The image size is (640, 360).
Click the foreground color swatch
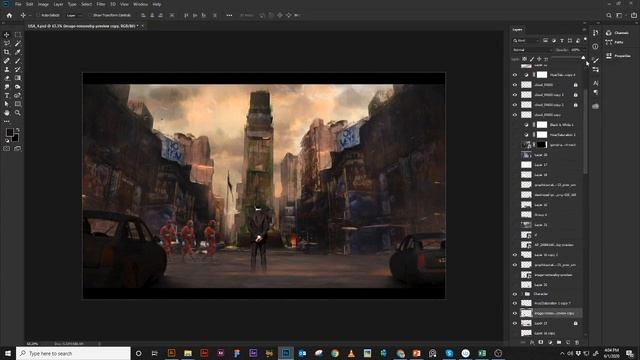tap(9, 132)
